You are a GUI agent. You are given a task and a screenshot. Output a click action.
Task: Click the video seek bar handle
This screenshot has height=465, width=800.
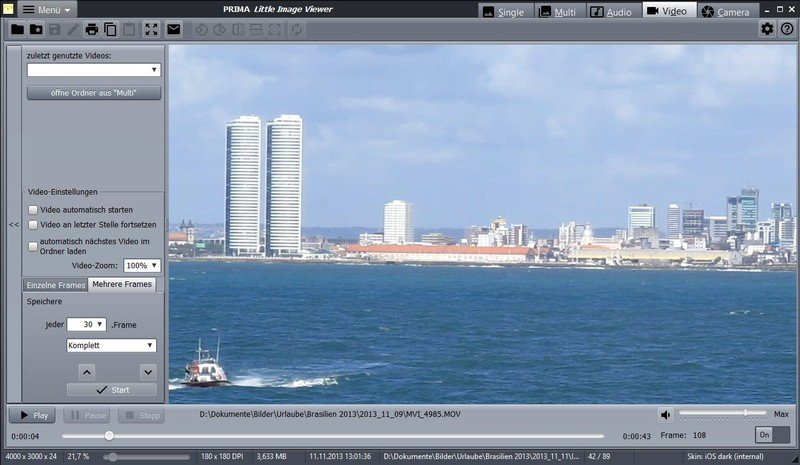pyautogui.click(x=109, y=436)
